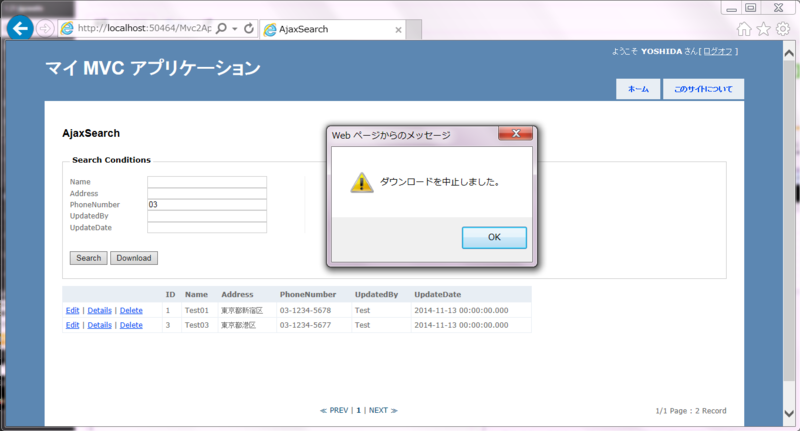This screenshot has height=431, width=800.
Task: Click the window maximize button
Action: (751, 8)
